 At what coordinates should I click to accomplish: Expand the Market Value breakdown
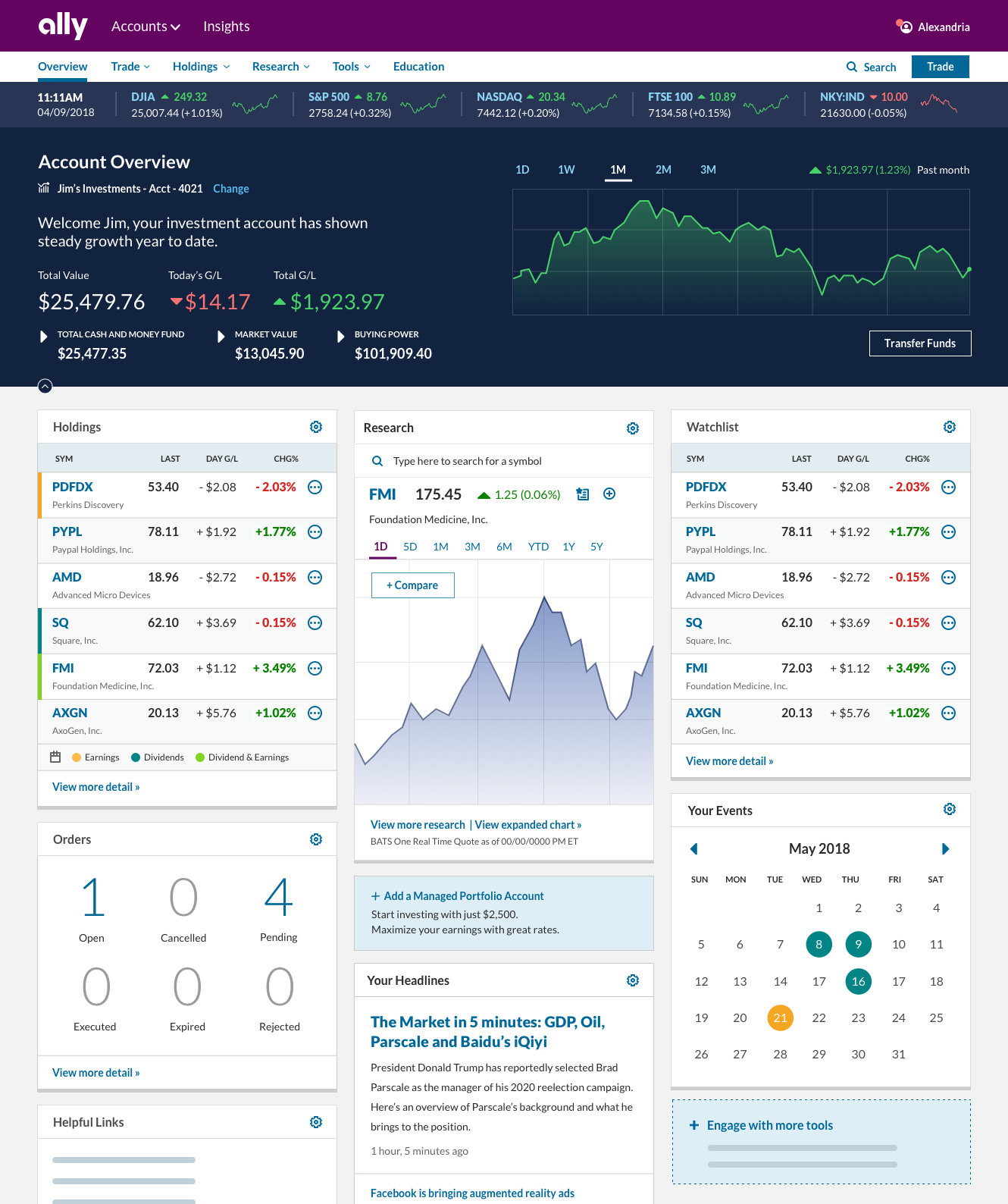221,337
